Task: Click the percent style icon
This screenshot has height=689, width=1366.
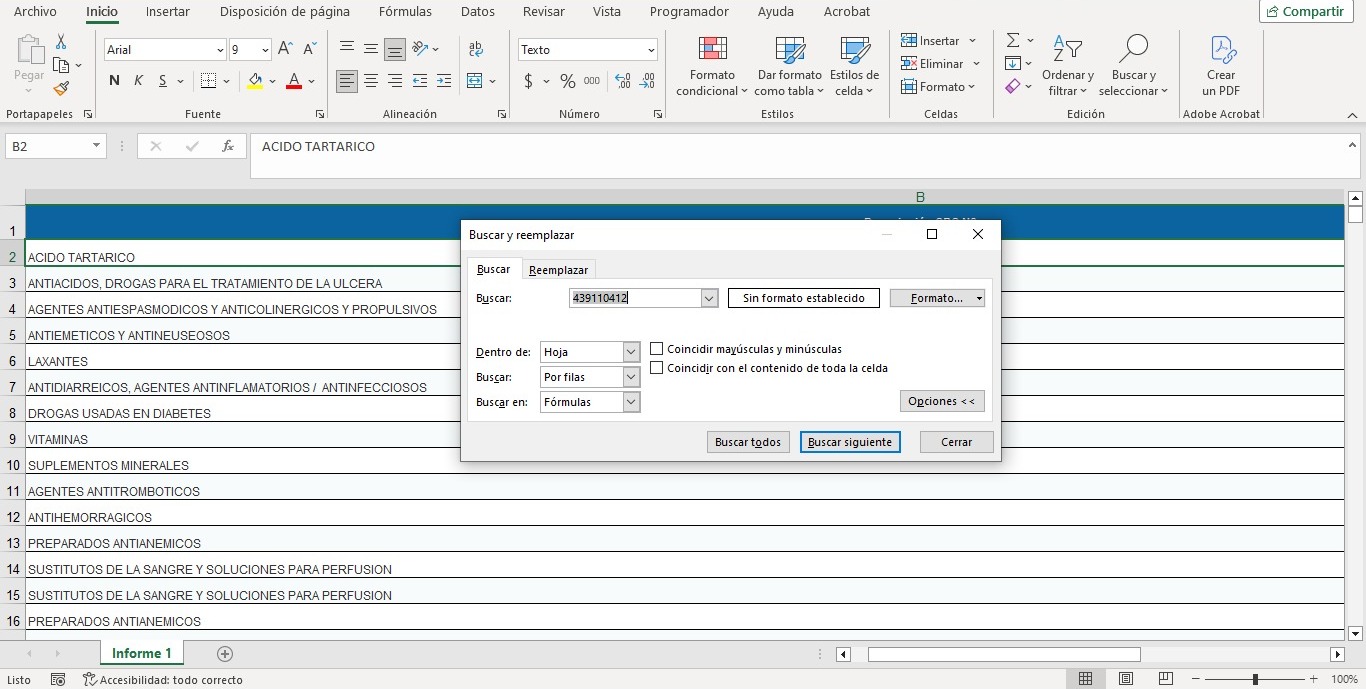Action: [567, 81]
